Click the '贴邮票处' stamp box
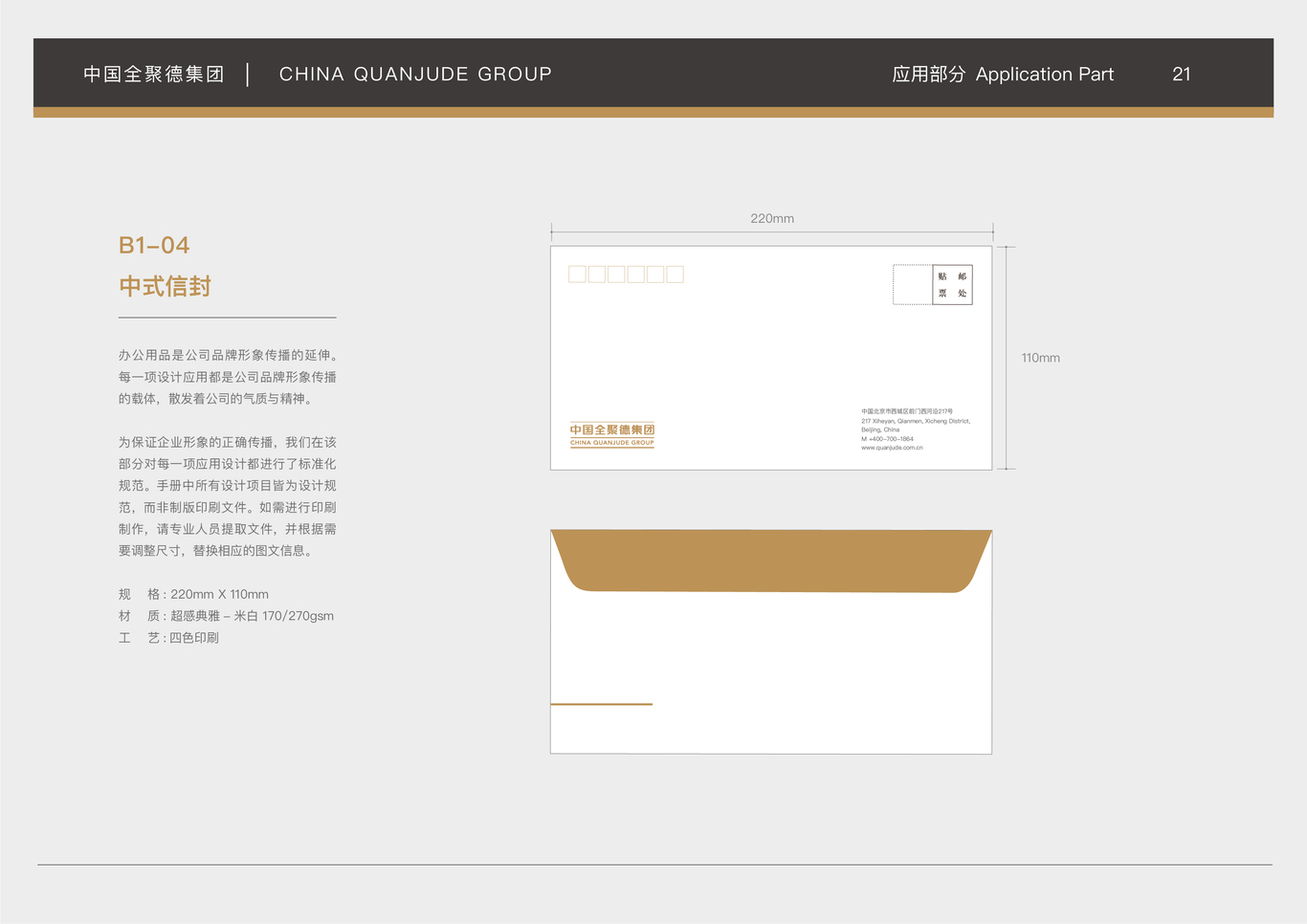Viewport: 1307px width, 924px height. [952, 285]
